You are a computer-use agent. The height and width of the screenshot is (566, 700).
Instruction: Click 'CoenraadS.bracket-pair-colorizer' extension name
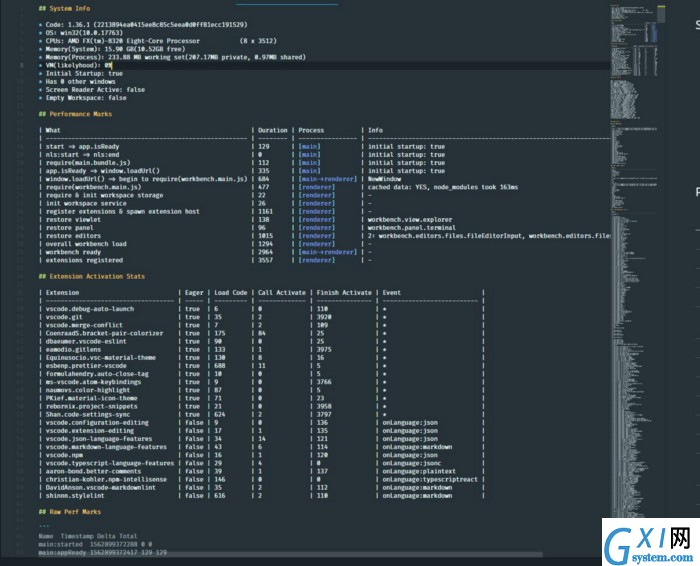104,333
